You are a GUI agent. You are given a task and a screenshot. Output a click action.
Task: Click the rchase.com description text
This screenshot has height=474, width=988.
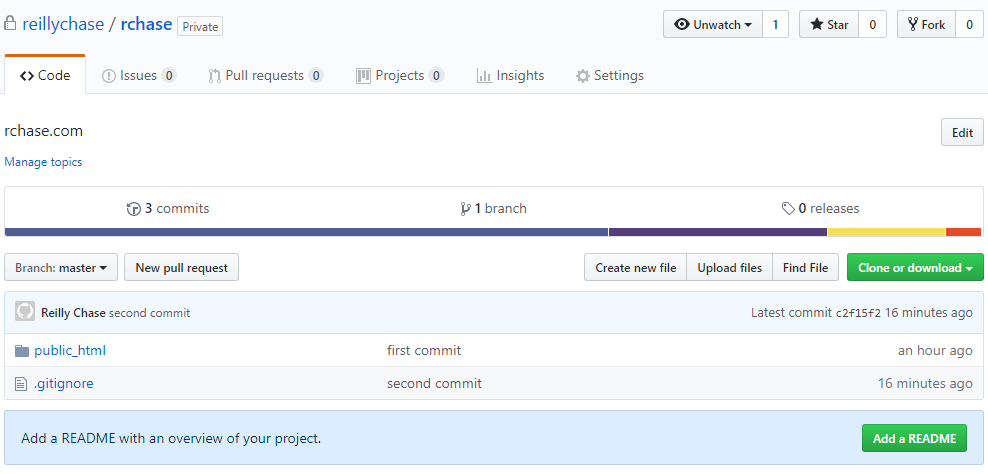pyautogui.click(x=43, y=131)
